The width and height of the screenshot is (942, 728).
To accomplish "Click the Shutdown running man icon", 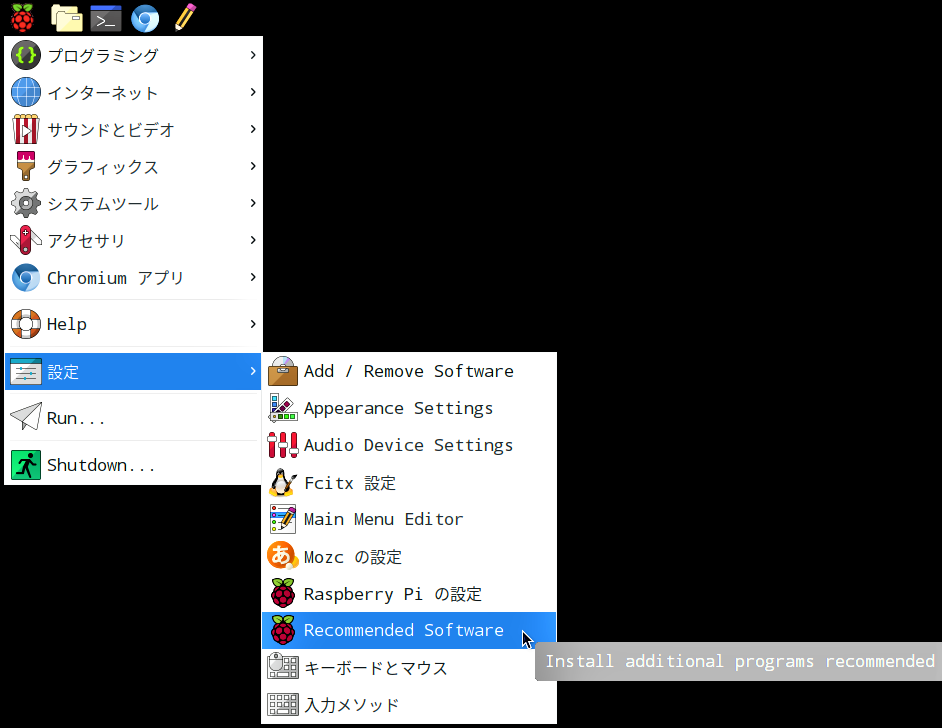I will click(x=26, y=465).
